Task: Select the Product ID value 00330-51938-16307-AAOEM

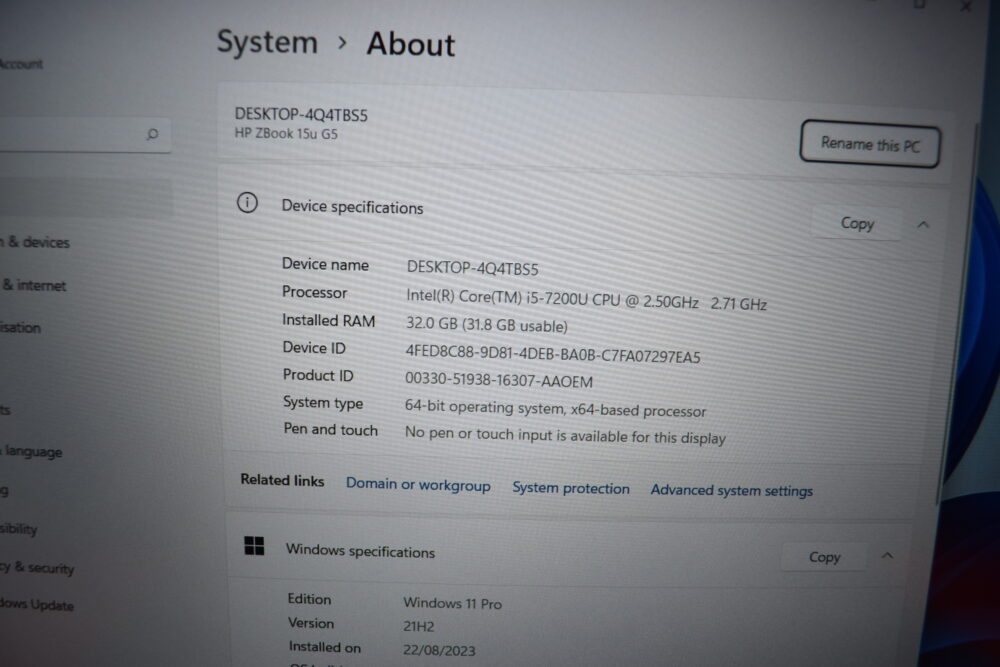Action: click(x=499, y=380)
